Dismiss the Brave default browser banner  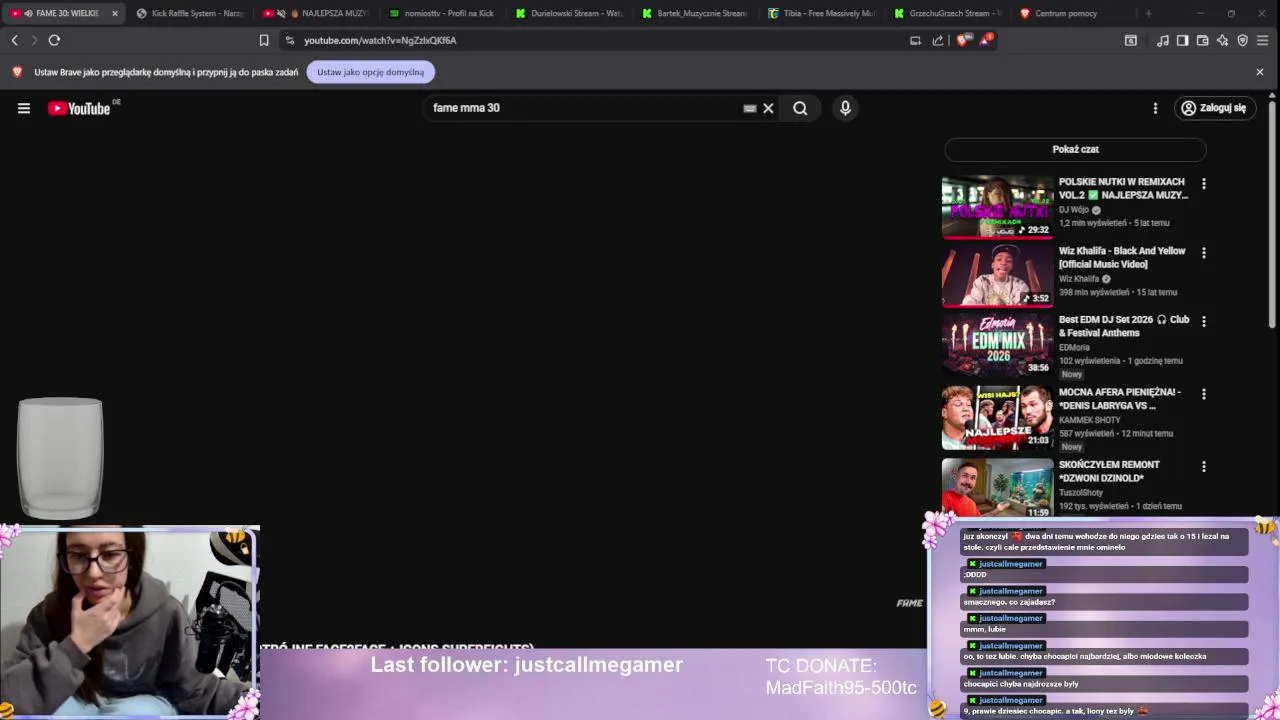point(1260,72)
